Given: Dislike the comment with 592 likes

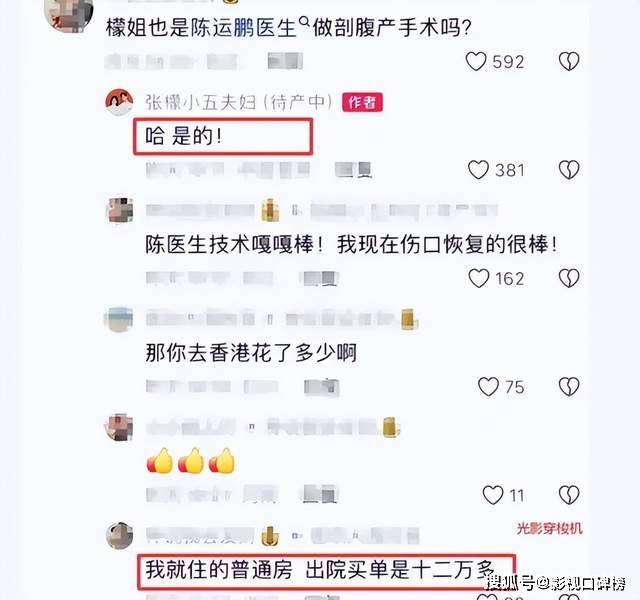Looking at the screenshot, I should [569, 62].
